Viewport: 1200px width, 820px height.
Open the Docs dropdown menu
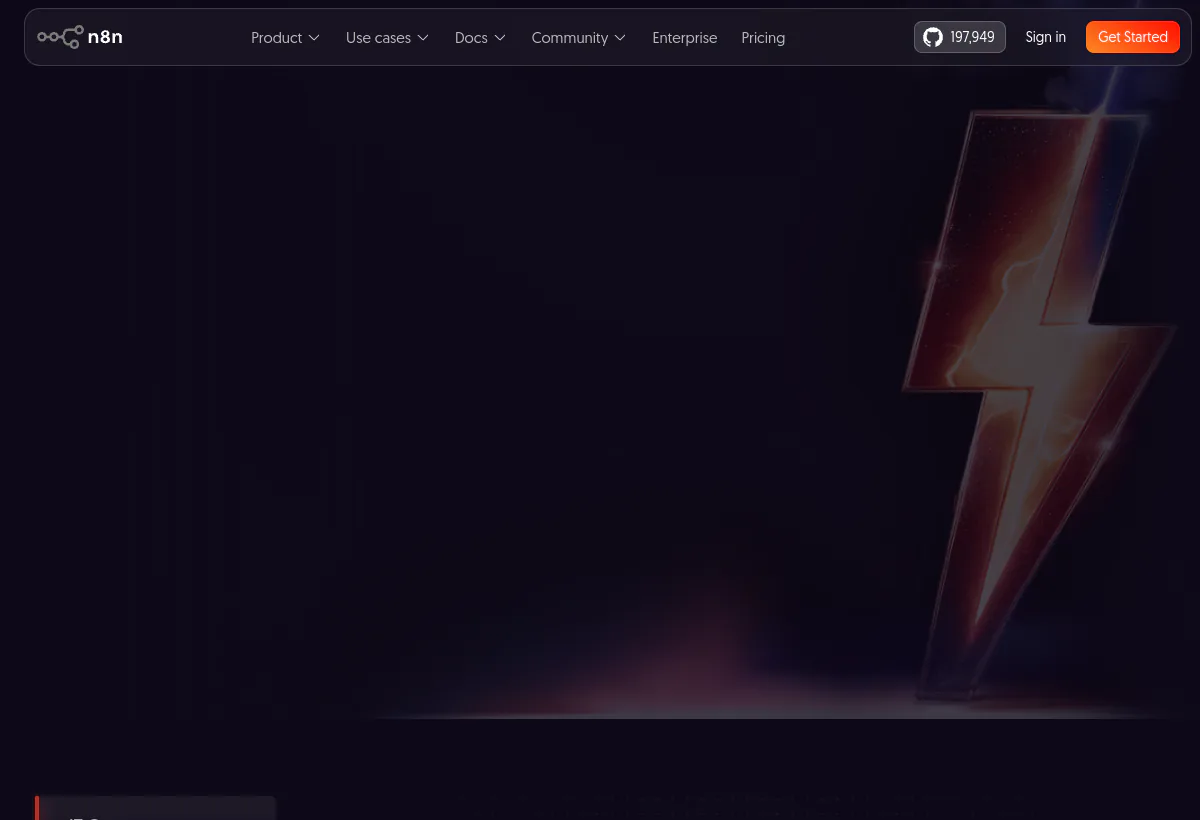click(480, 37)
